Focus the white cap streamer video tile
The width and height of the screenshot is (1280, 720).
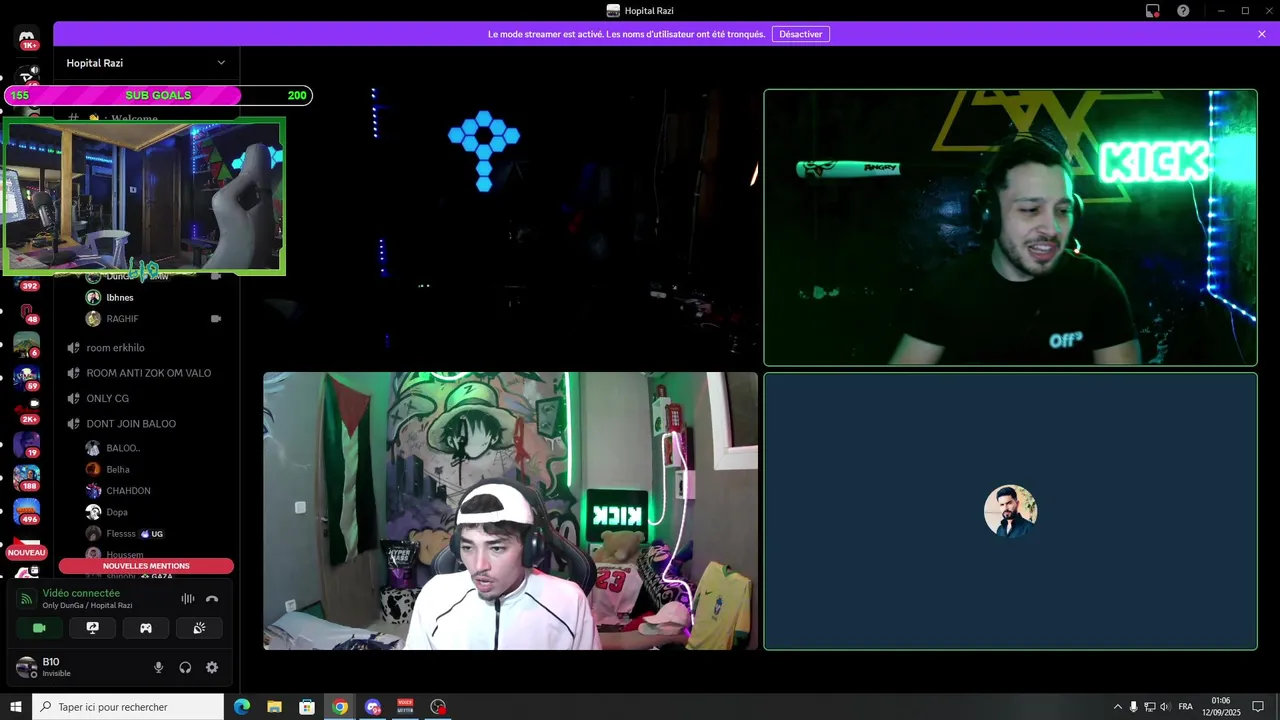510,511
